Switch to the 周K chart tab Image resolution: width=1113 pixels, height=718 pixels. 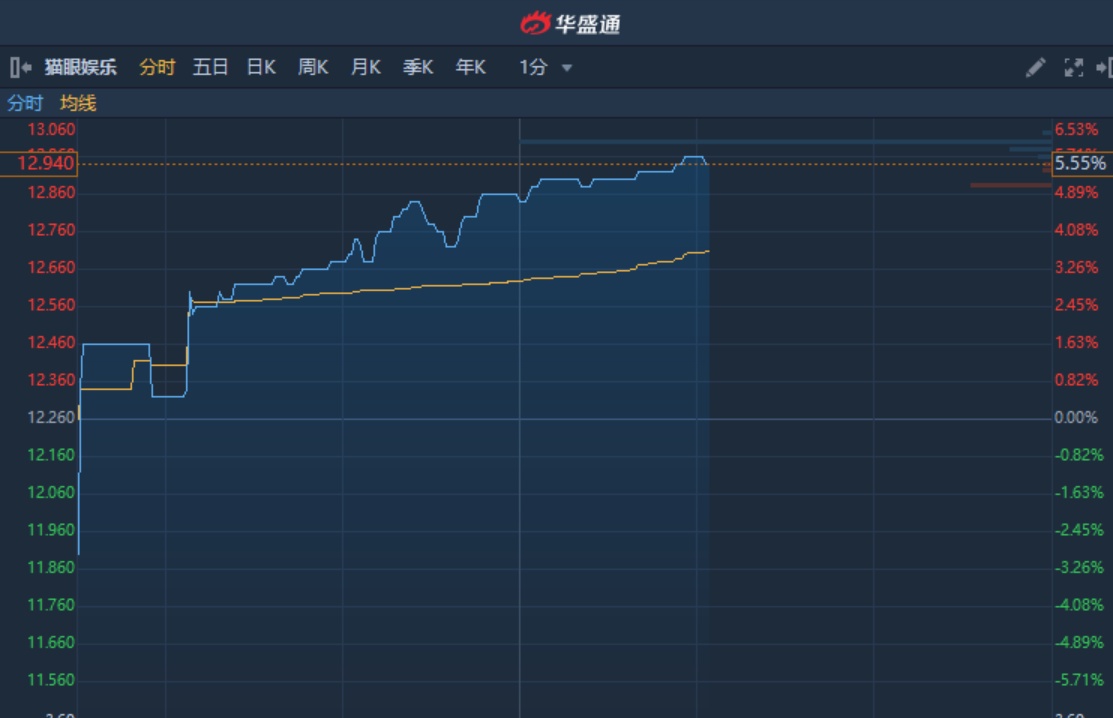313,68
